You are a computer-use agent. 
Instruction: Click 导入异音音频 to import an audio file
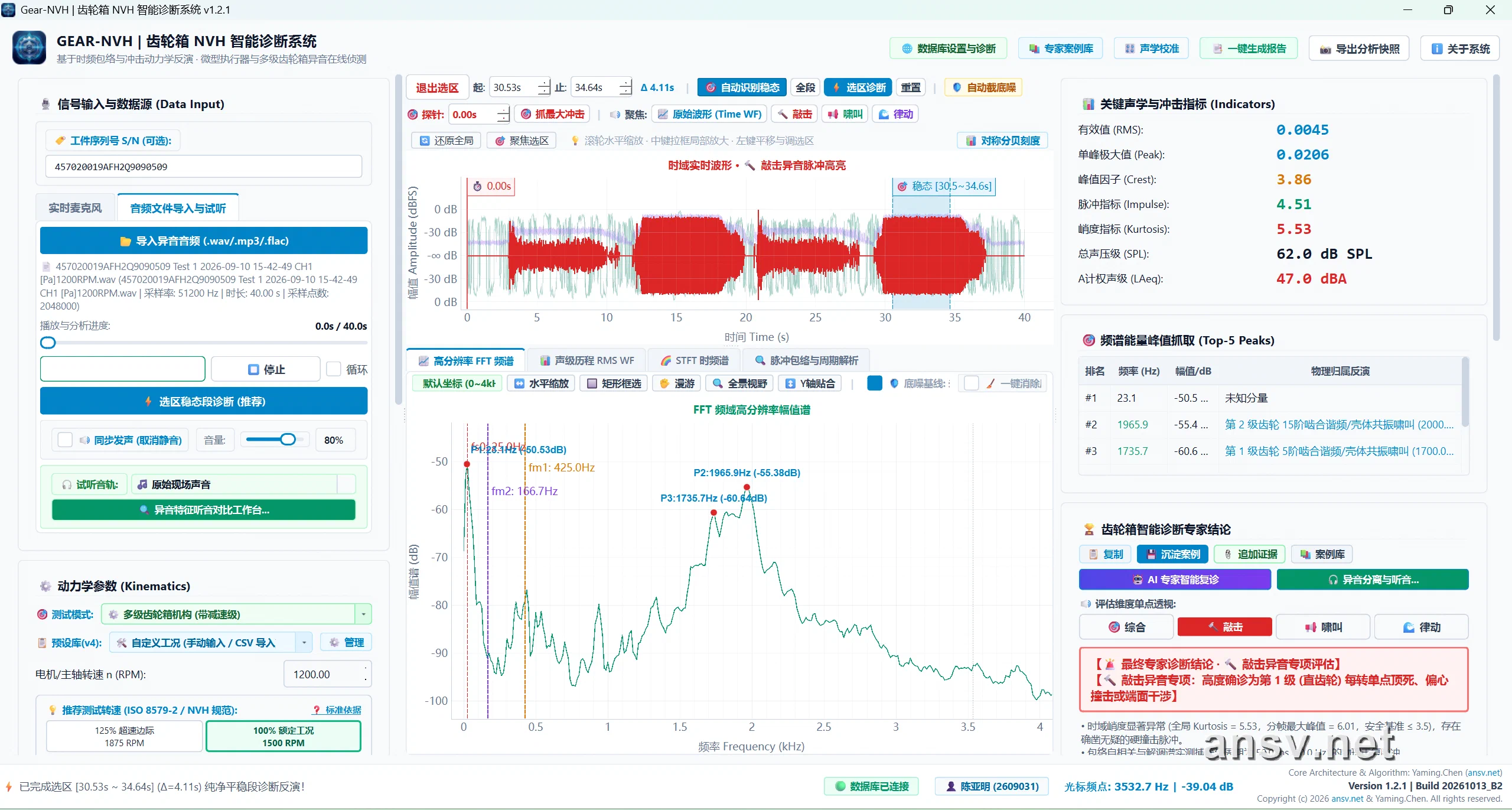click(204, 241)
